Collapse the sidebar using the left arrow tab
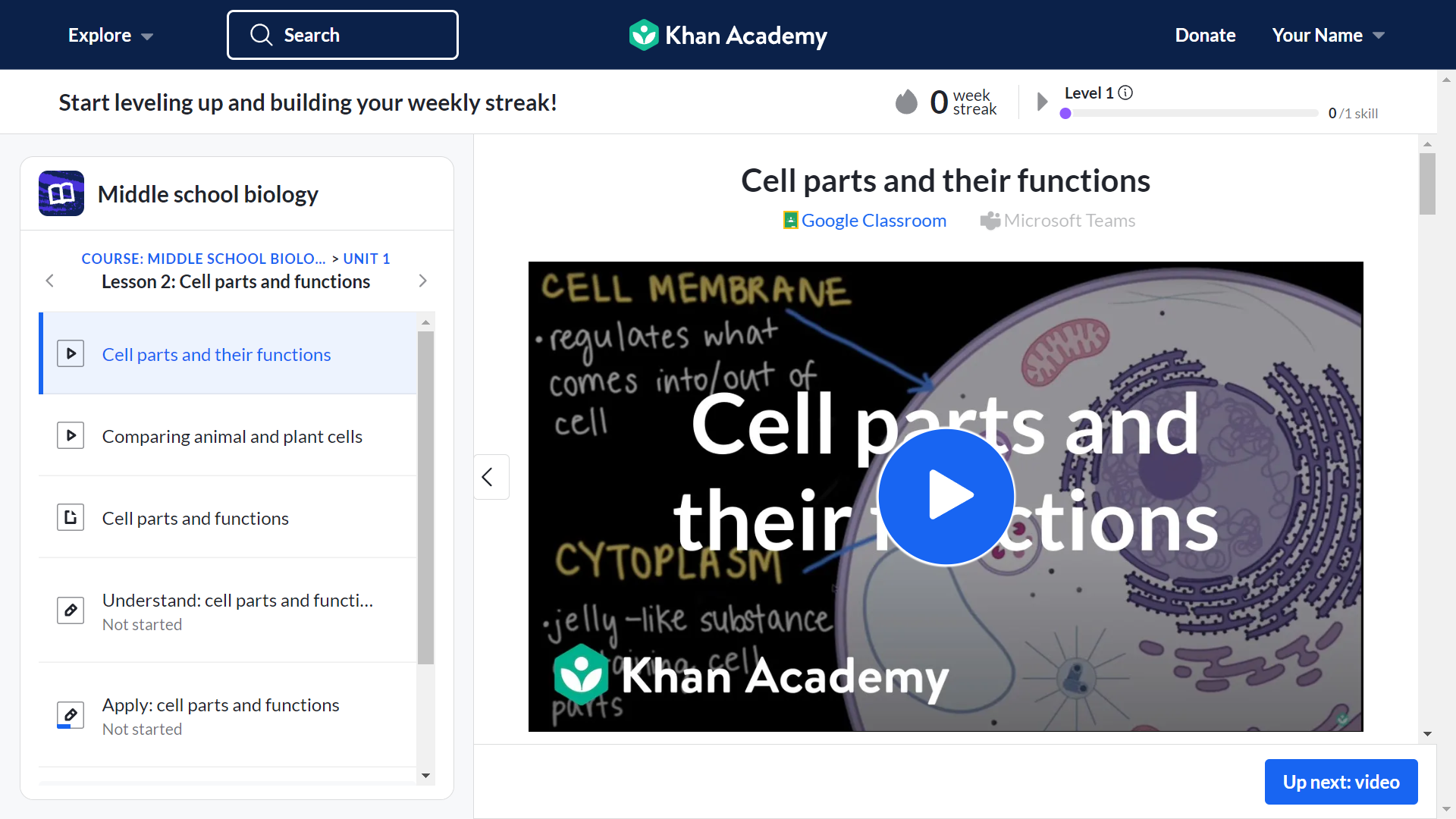This screenshot has width=1456, height=819. (x=491, y=477)
